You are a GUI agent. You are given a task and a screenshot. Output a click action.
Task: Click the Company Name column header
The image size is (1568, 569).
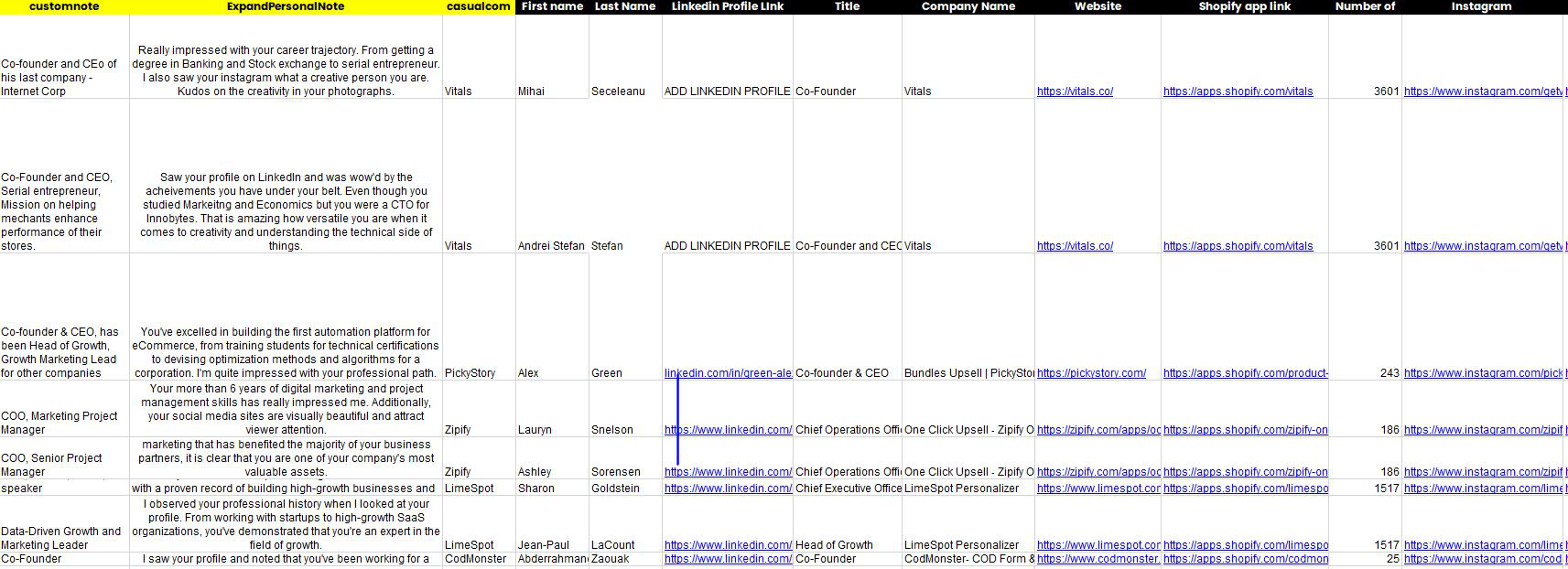(968, 6)
